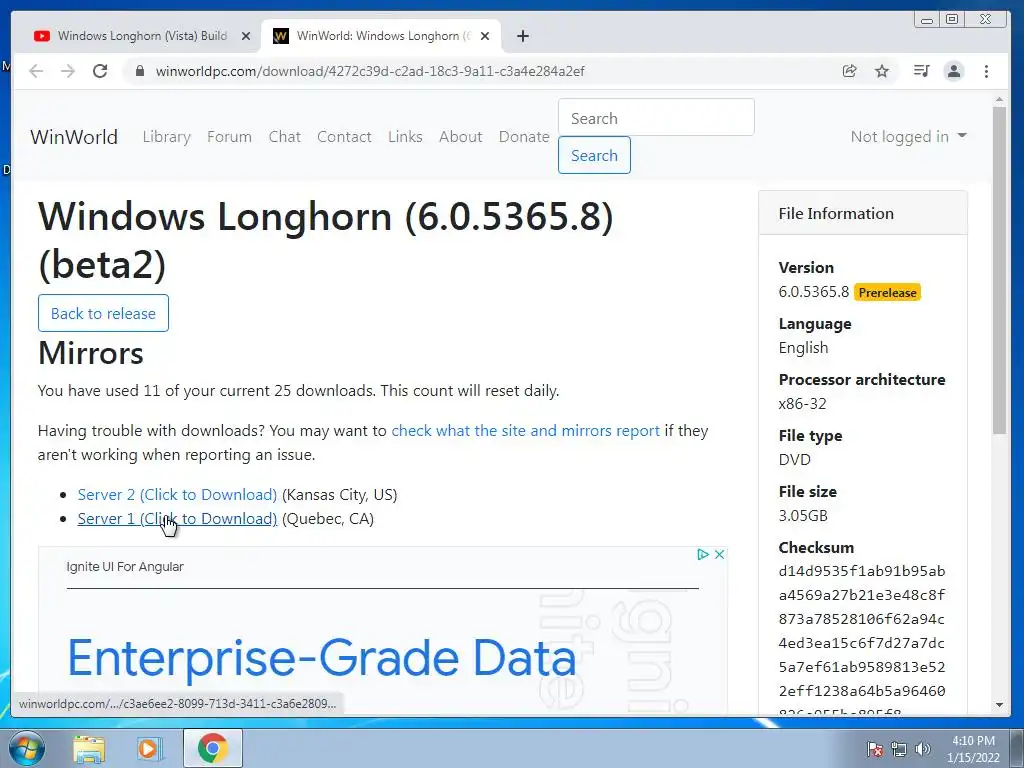Click the vertical scrollbar thumb

click(999, 270)
